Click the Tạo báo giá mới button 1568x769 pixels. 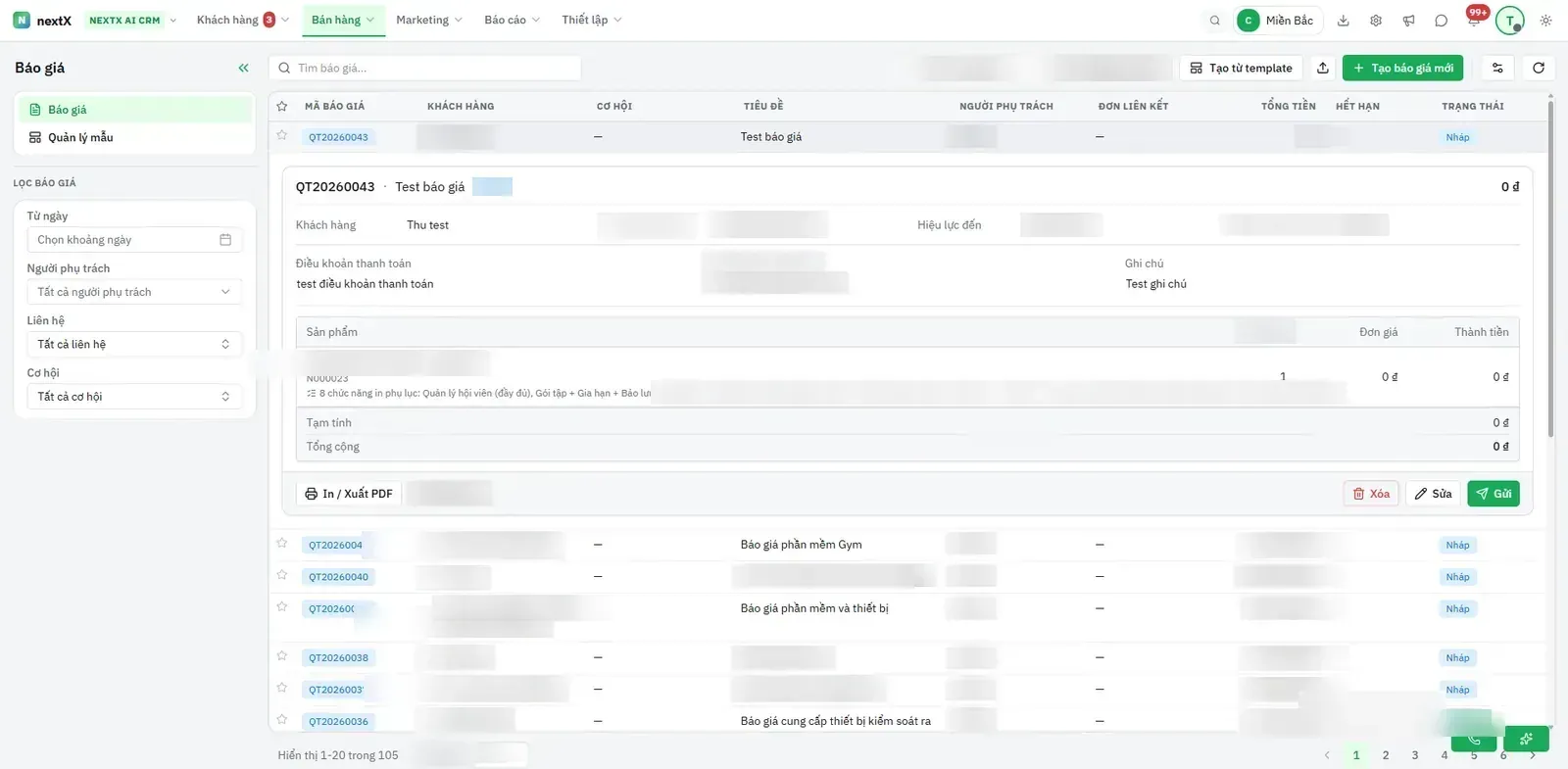point(1403,68)
